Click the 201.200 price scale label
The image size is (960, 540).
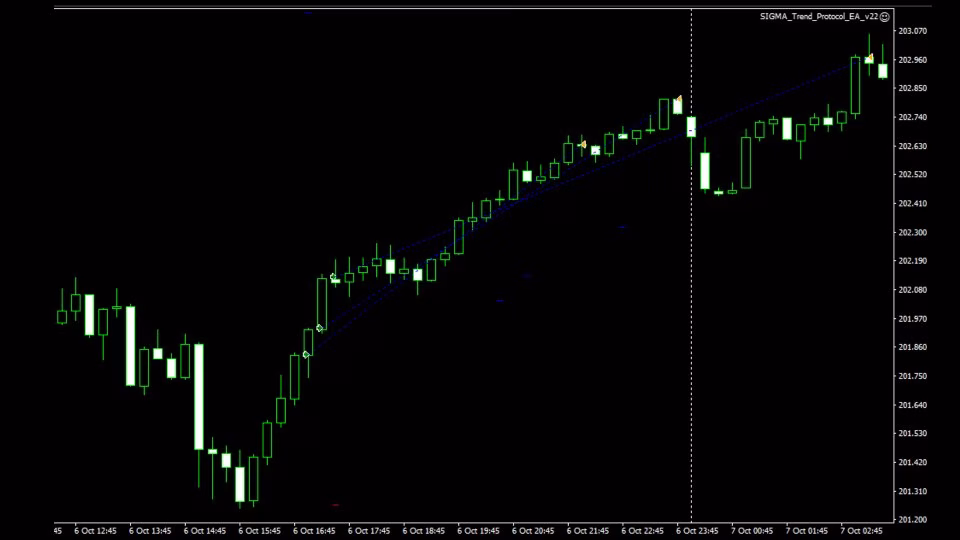[912, 519]
